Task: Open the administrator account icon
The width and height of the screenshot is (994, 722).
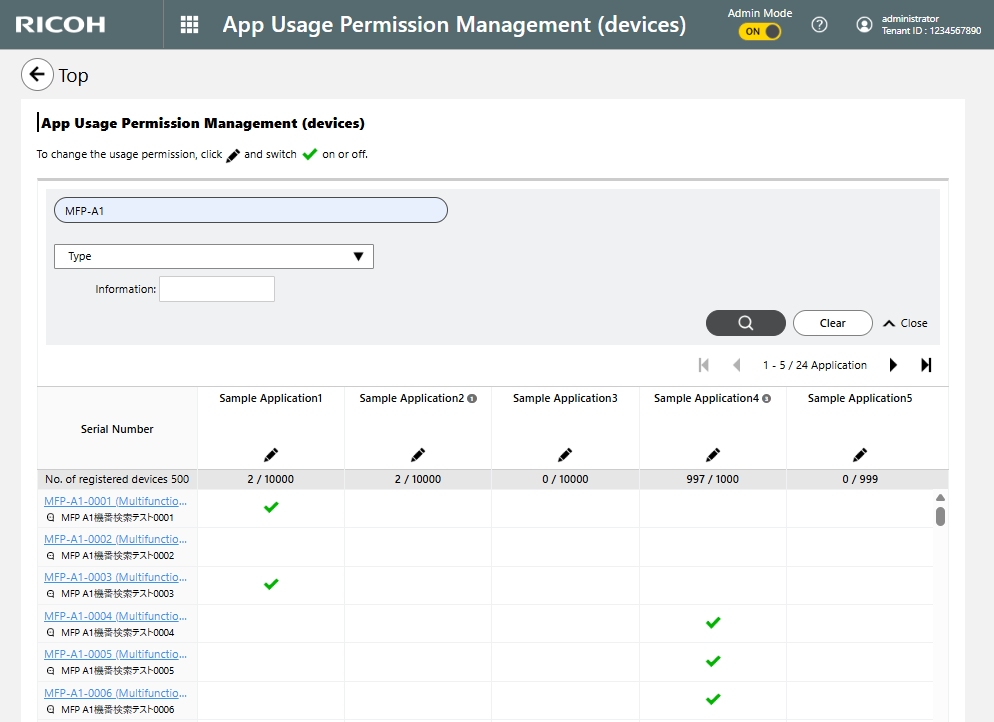Action: pos(864,25)
